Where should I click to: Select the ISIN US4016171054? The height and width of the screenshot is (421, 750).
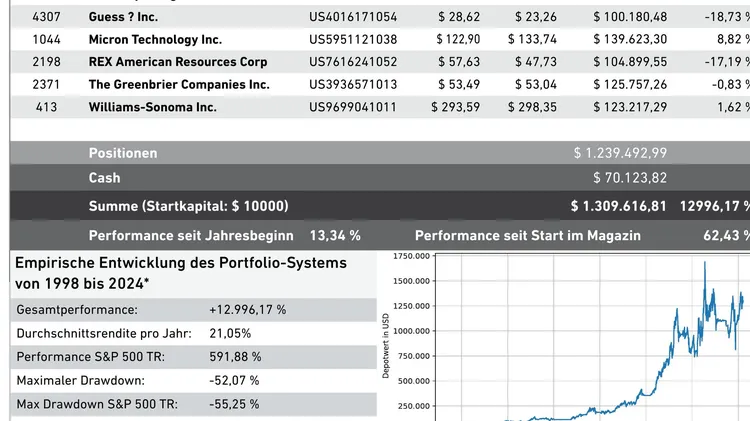[x=353, y=17]
